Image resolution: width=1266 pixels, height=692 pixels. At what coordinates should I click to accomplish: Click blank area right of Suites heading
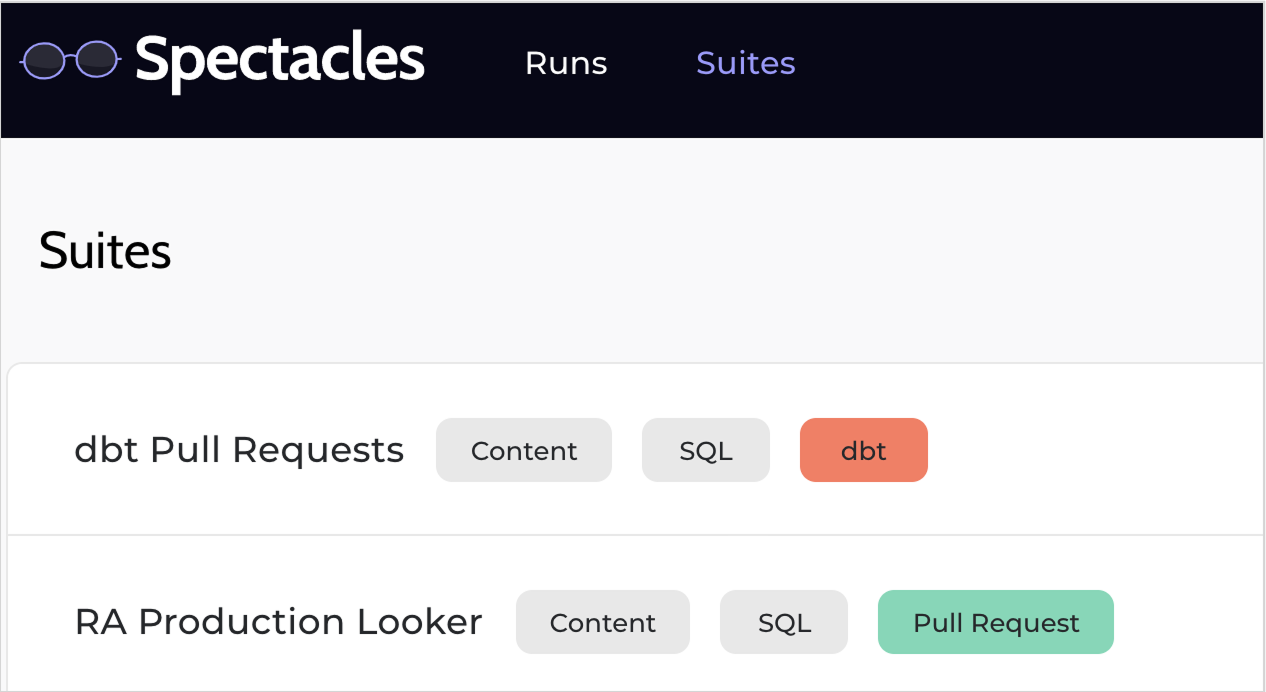pyautogui.click(x=700, y=251)
